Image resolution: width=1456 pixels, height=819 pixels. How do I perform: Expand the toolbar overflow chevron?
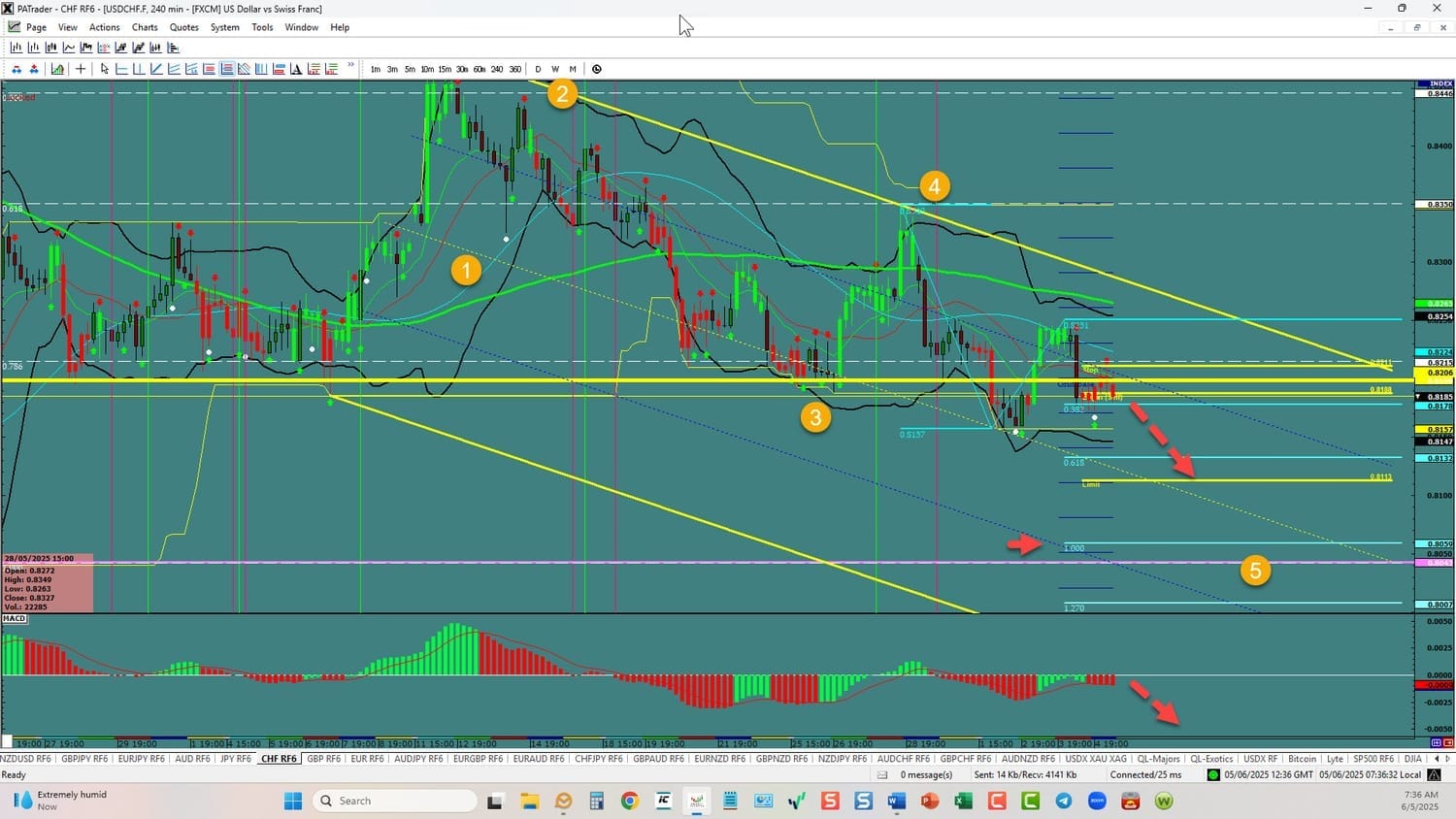tap(350, 67)
